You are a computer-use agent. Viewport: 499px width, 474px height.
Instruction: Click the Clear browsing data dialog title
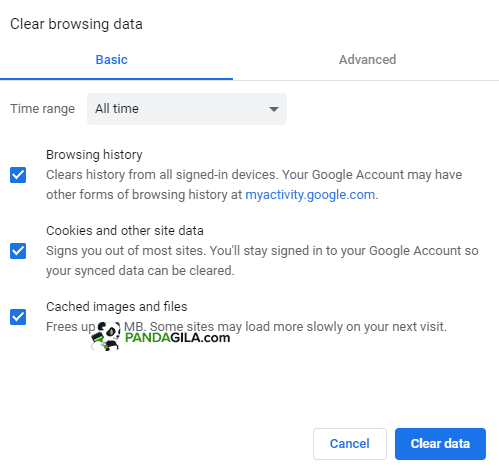click(76, 24)
